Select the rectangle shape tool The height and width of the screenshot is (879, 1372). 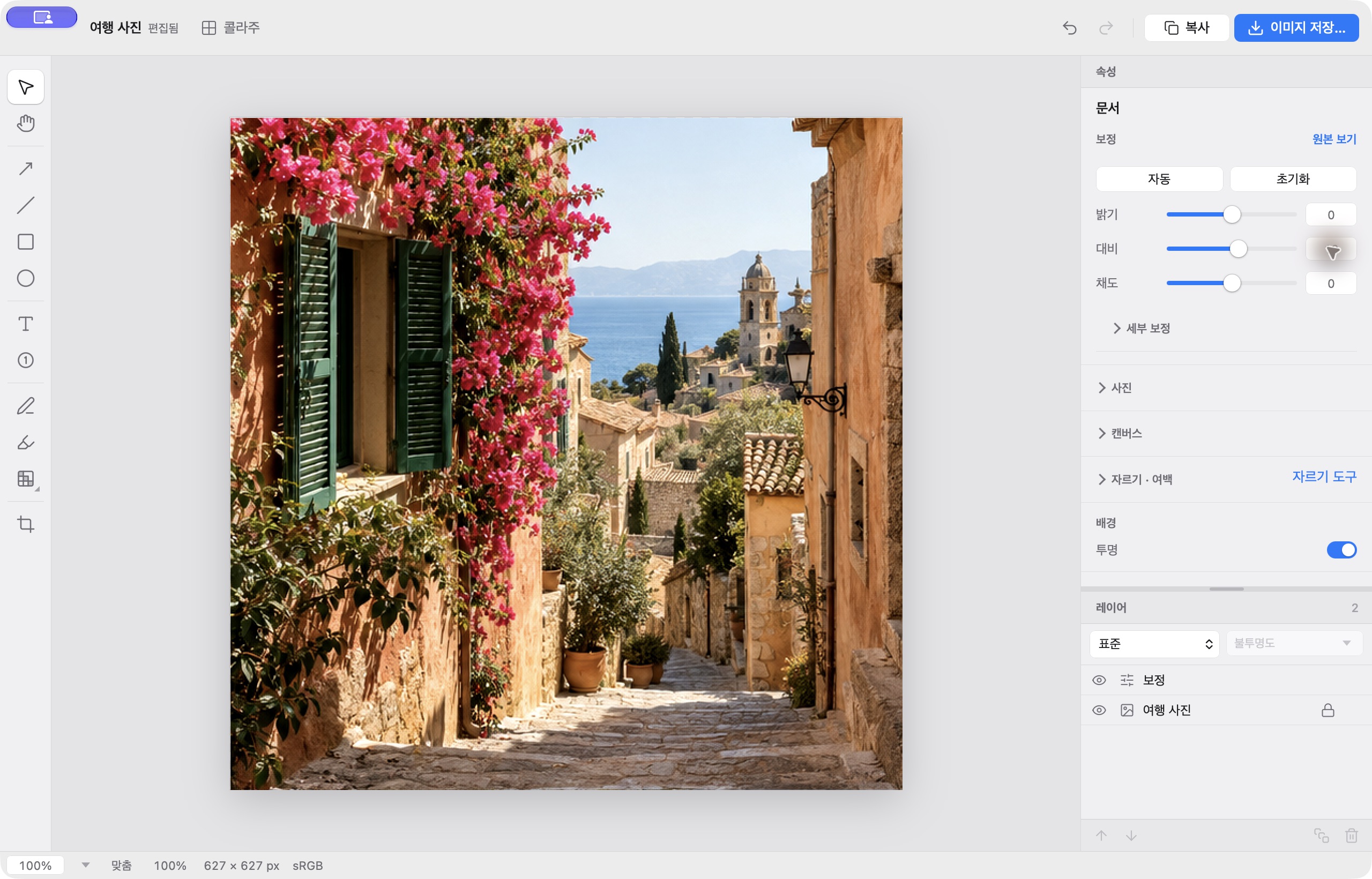pos(26,241)
